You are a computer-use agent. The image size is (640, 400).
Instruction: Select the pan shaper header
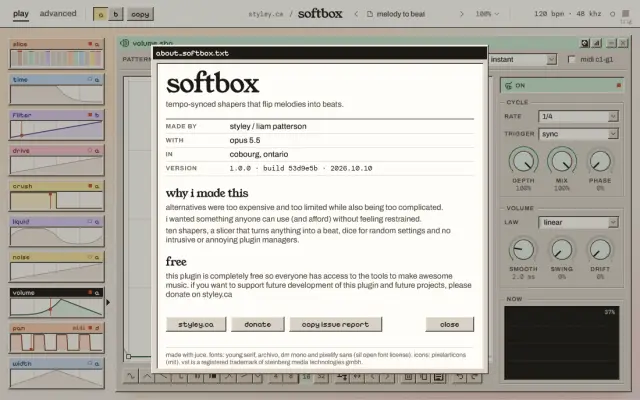click(56, 328)
